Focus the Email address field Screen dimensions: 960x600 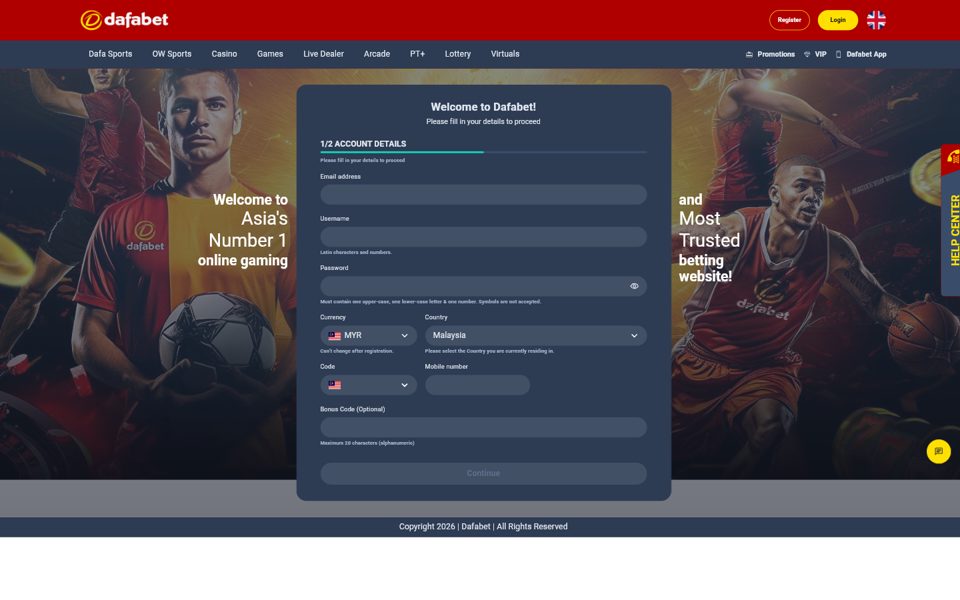tap(483, 195)
